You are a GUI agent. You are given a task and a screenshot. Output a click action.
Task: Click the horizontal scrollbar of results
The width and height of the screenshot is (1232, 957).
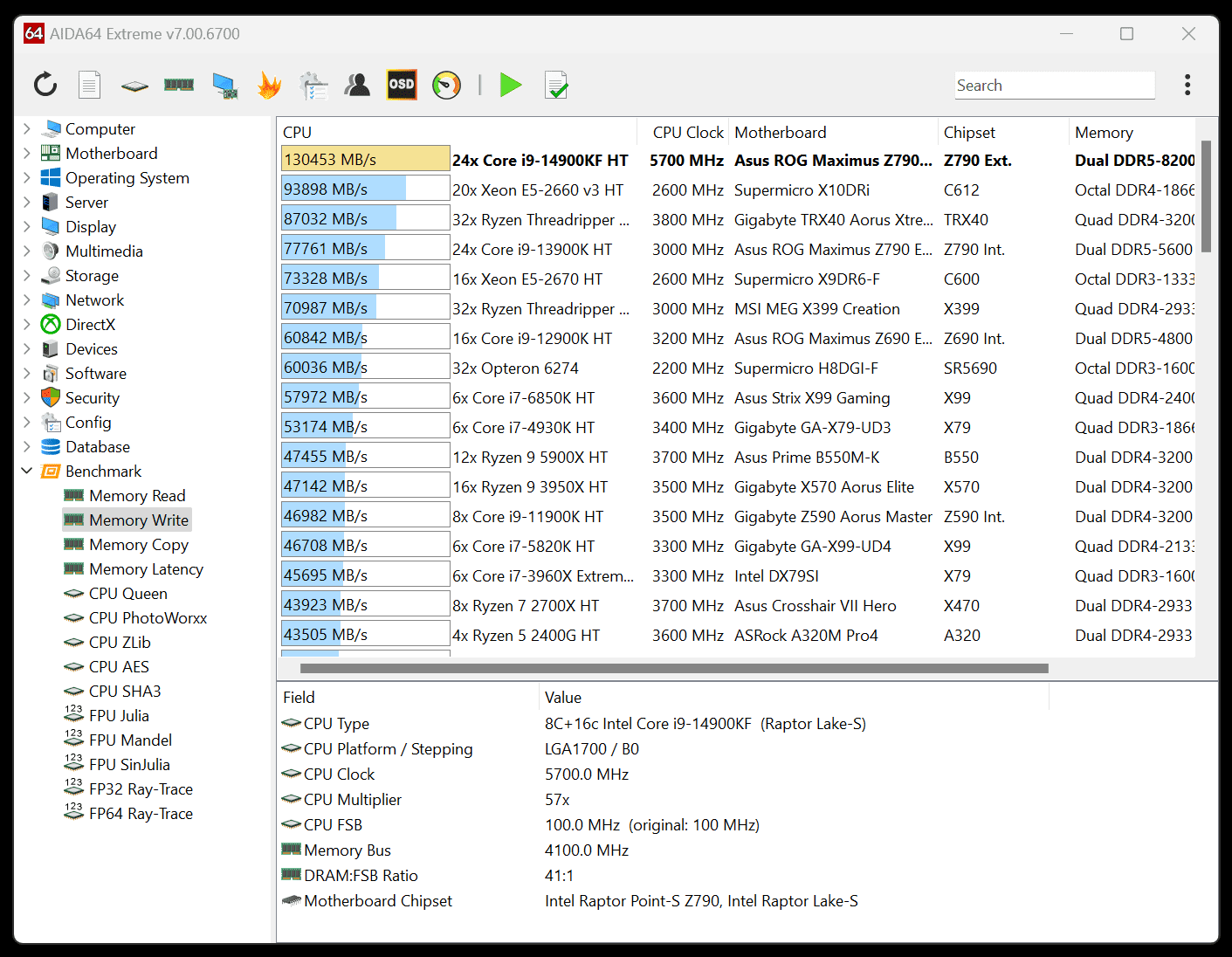(674, 668)
